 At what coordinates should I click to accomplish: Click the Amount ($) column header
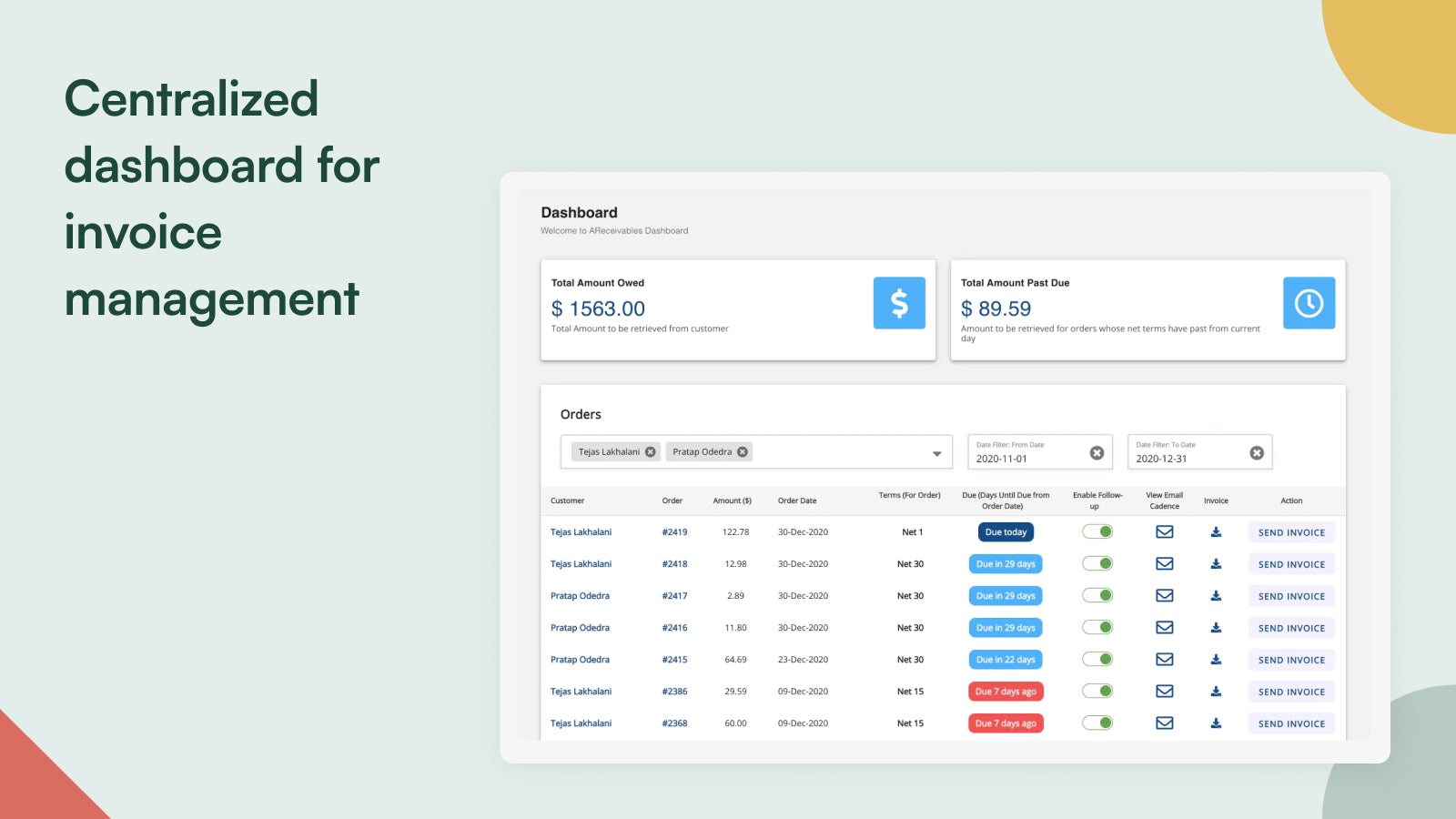[x=732, y=500]
